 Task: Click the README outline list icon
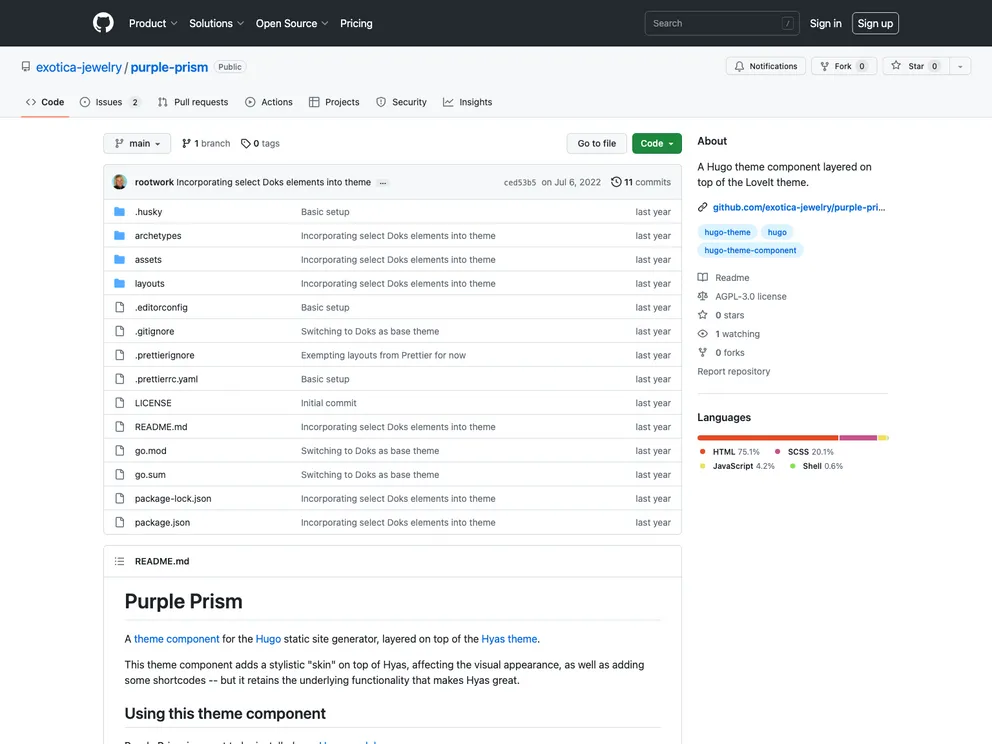pyautogui.click(x=120, y=562)
